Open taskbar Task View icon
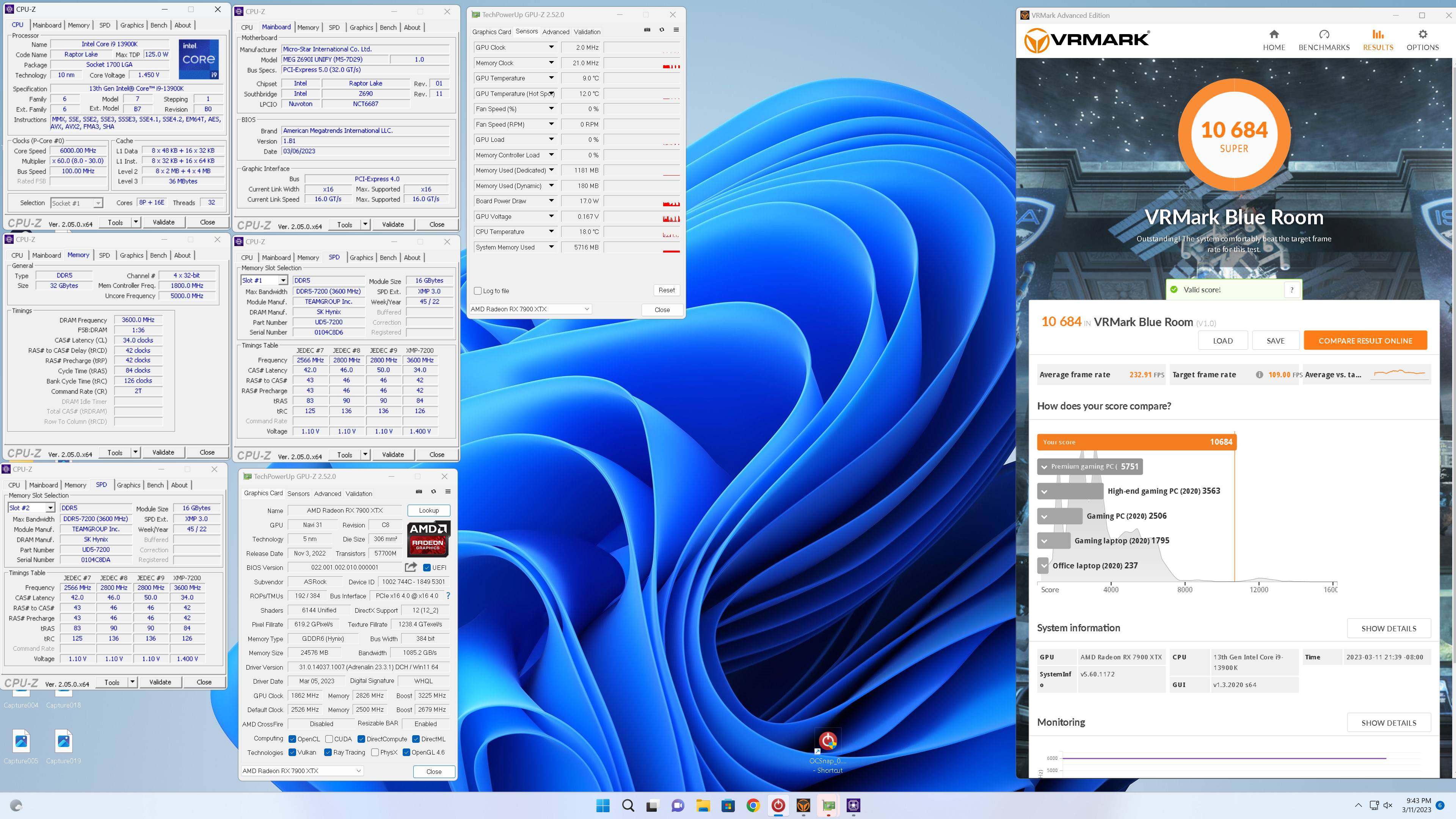This screenshot has height=819, width=1456. point(653,805)
